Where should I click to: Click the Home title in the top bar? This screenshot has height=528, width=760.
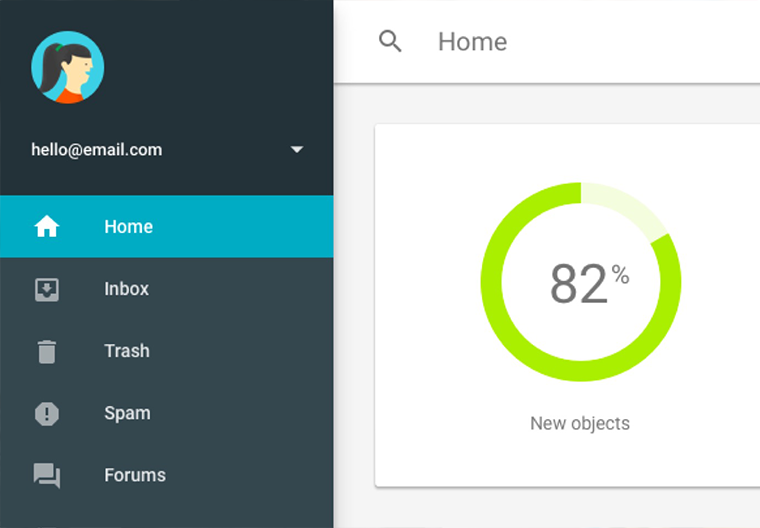(472, 41)
